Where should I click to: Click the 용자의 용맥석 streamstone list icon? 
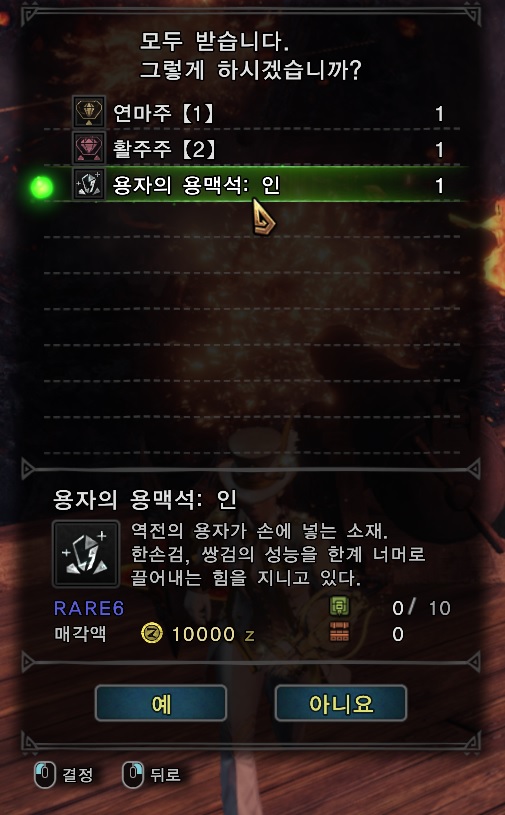pos(88,185)
